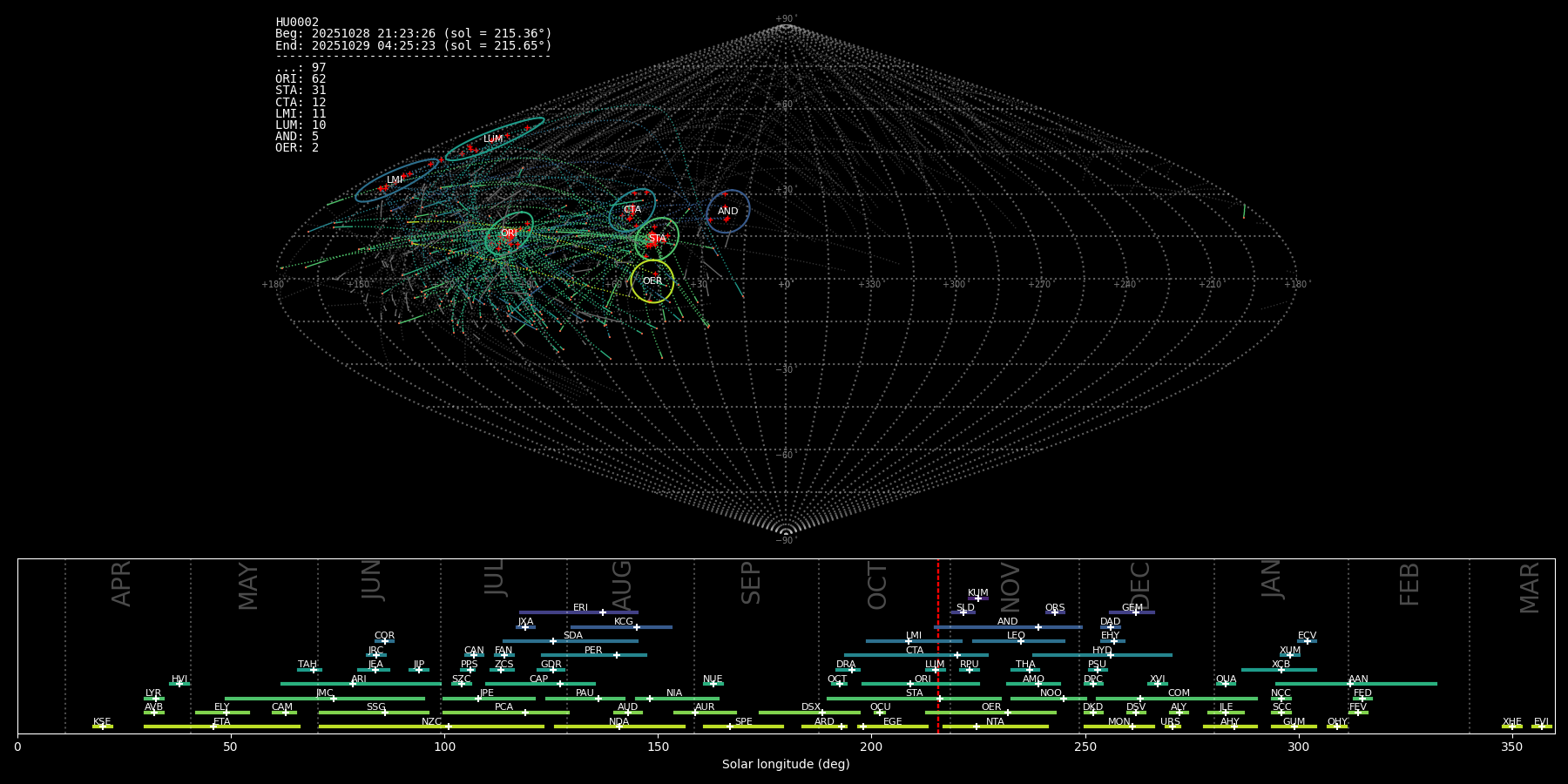This screenshot has width=1568, height=784.
Task: Click the XCB shower label in timeline
Action: [1281, 665]
